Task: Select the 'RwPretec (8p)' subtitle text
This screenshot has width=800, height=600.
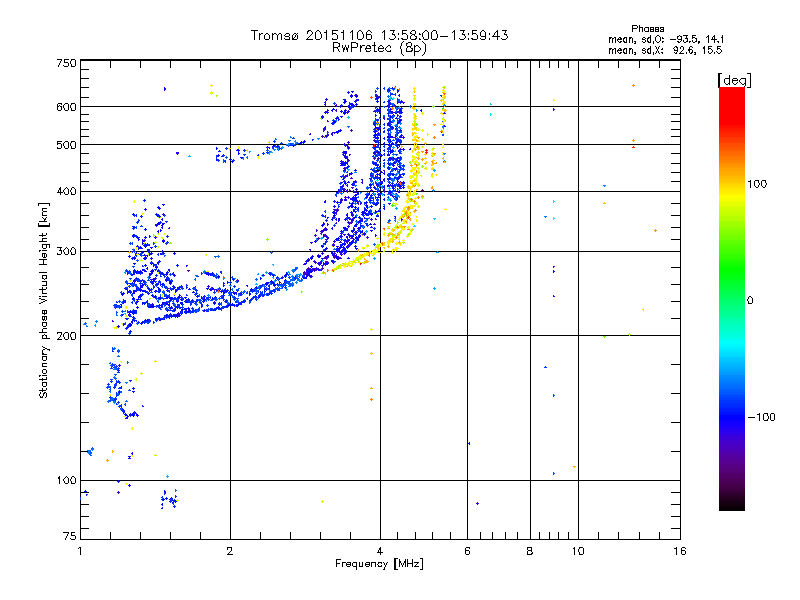Action: [379, 48]
